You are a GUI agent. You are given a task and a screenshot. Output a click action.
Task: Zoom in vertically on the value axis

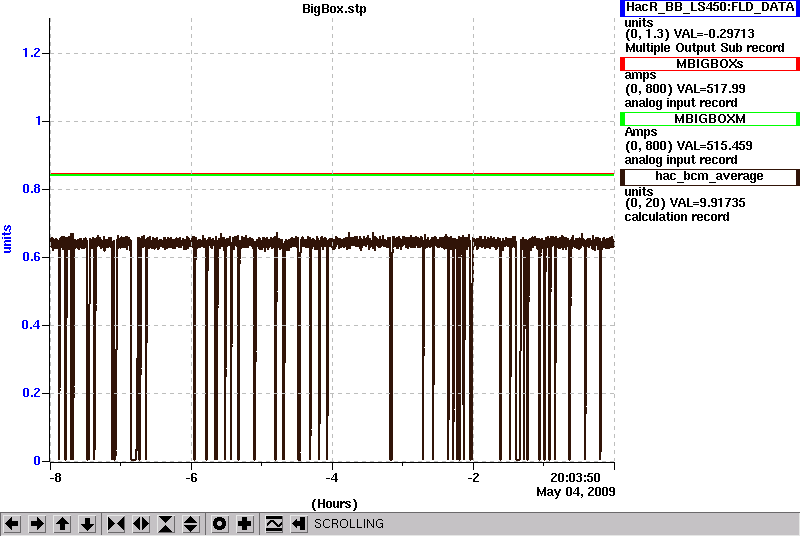[x=166, y=524]
